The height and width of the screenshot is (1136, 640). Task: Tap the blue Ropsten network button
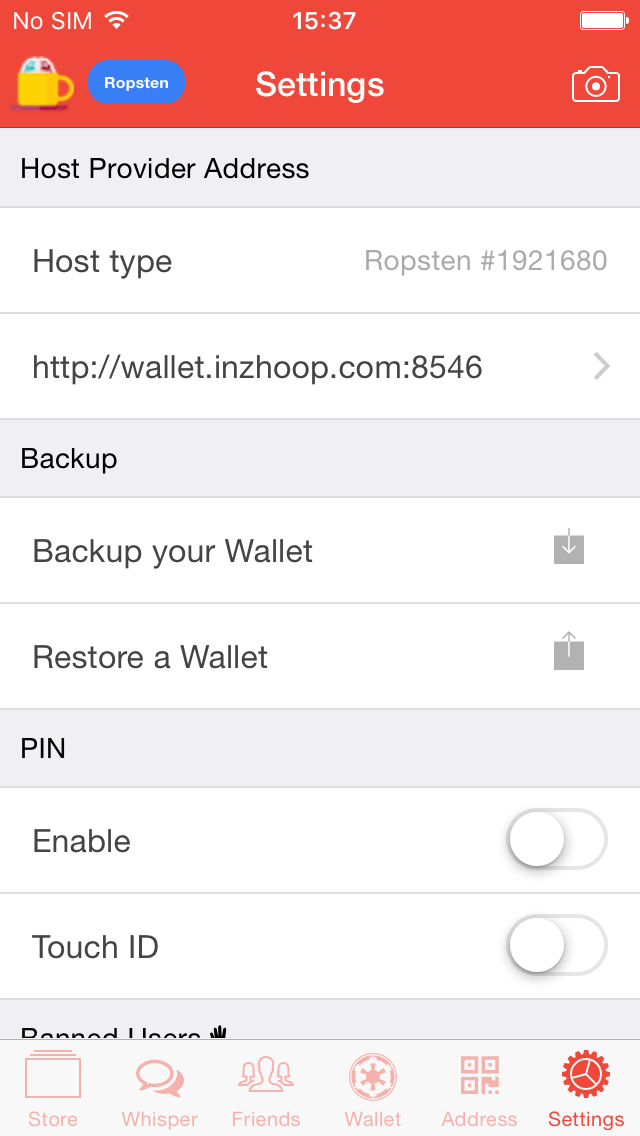pyautogui.click(x=136, y=83)
